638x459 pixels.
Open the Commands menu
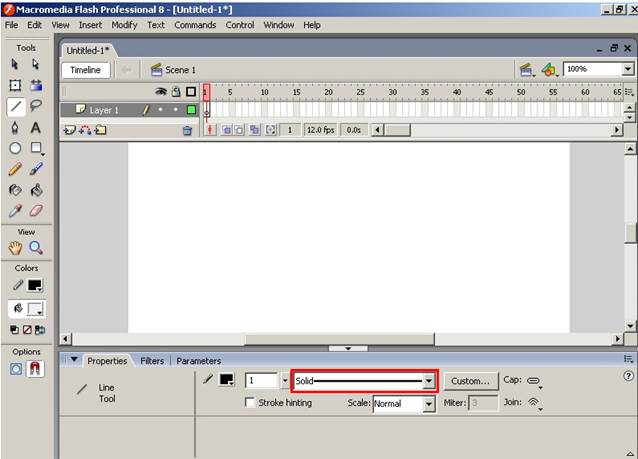tap(195, 25)
